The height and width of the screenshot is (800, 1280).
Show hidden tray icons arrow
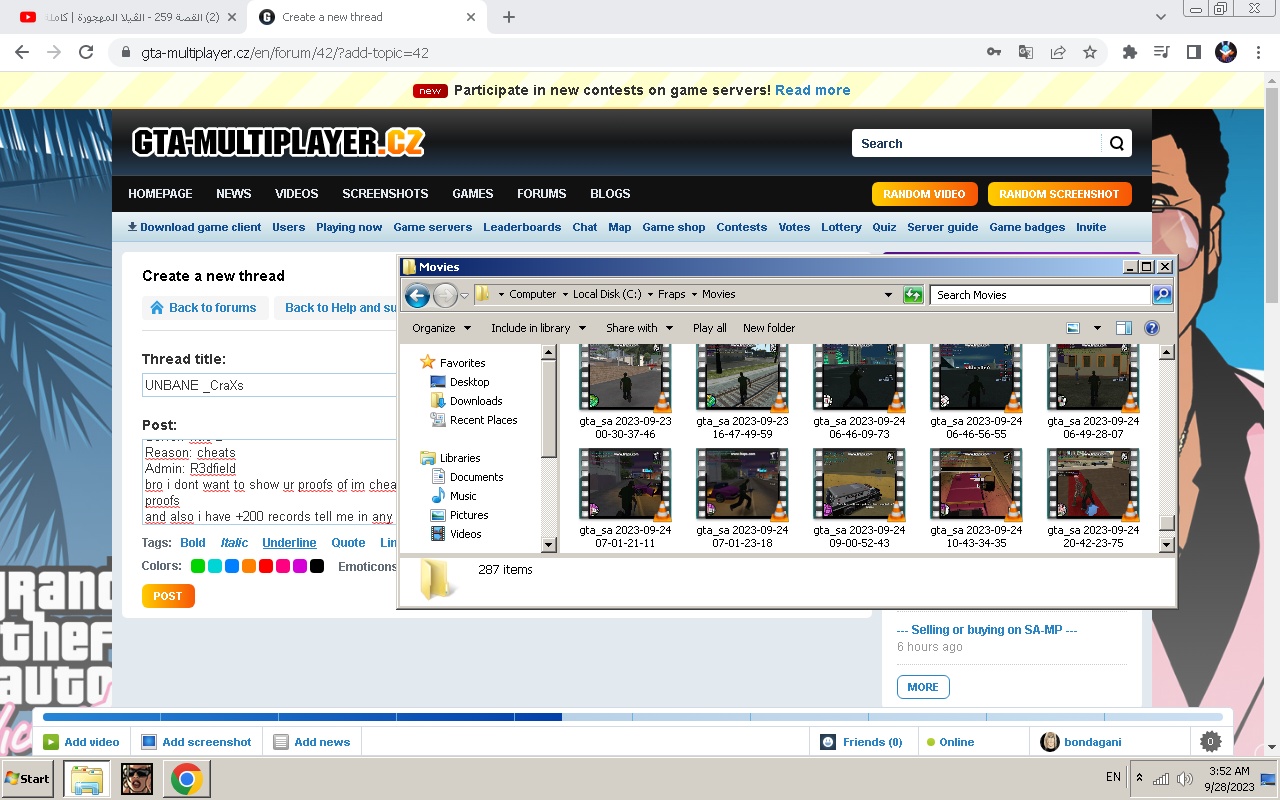coord(1139,777)
